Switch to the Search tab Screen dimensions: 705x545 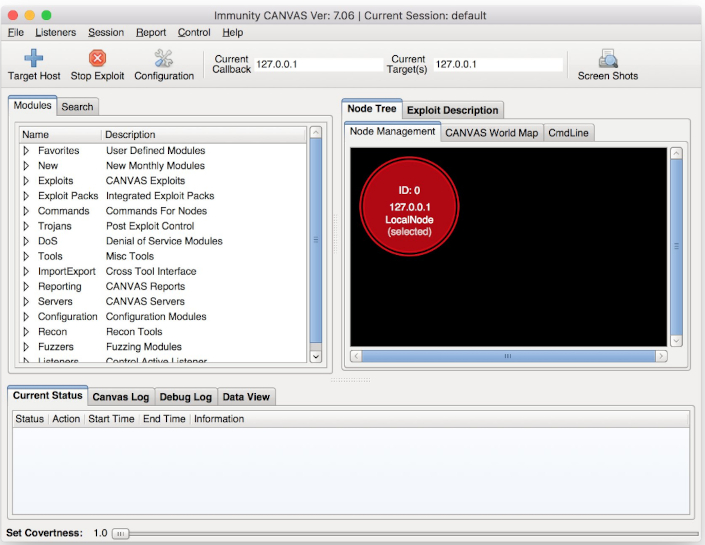coord(77,107)
